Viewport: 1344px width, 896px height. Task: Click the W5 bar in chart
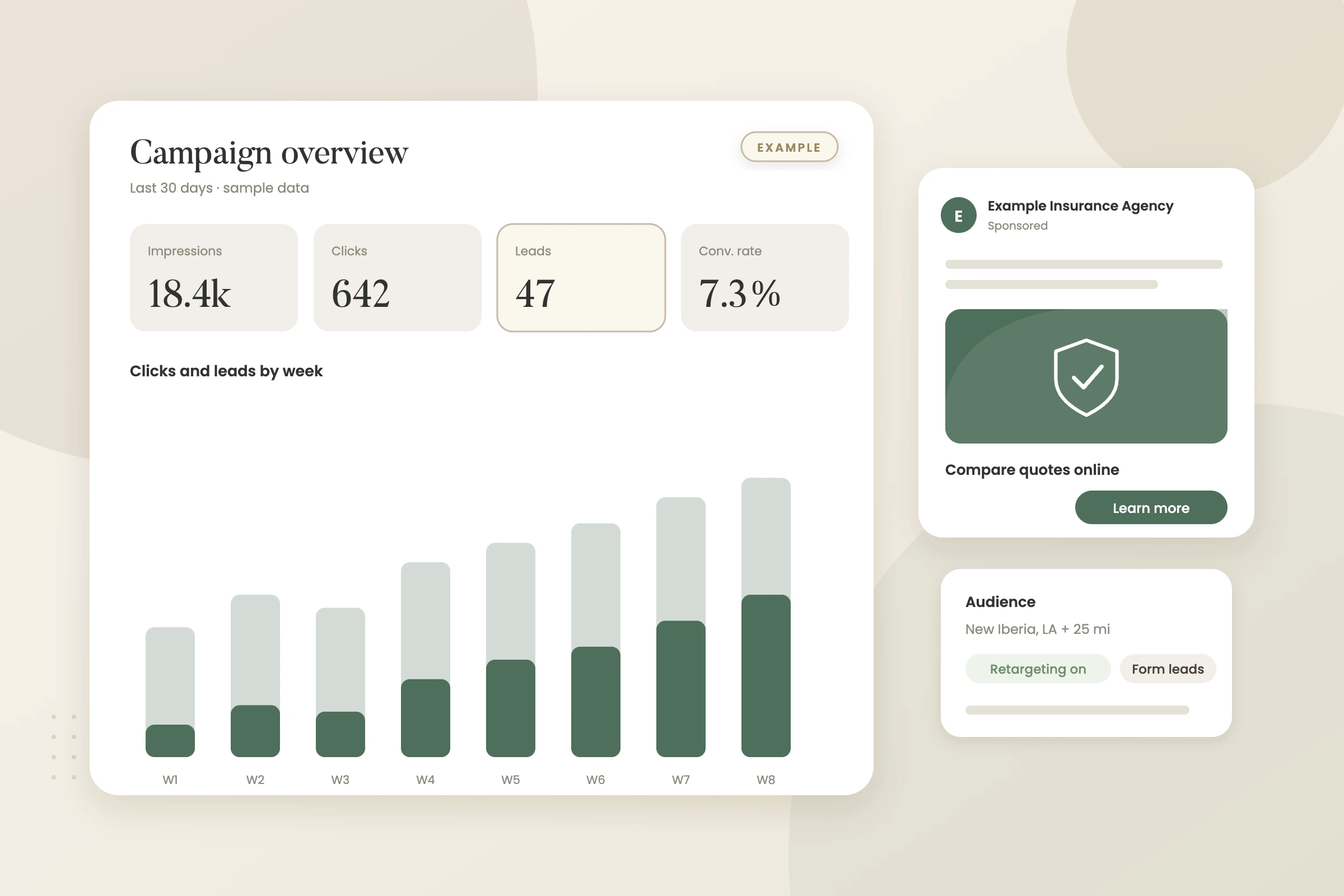pos(511,650)
